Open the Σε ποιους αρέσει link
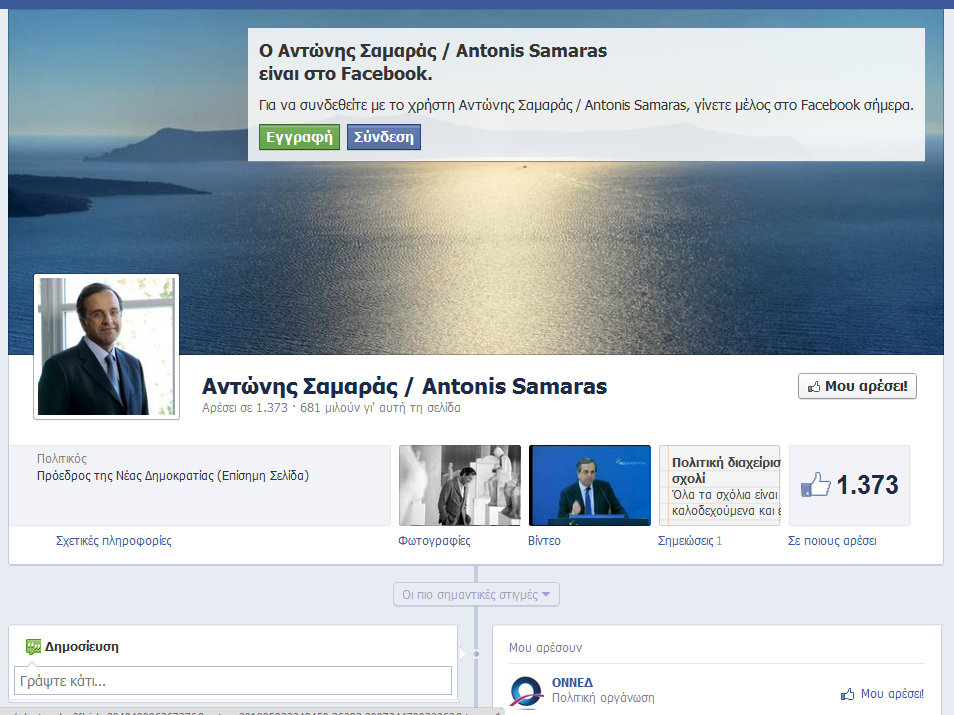 pos(832,541)
